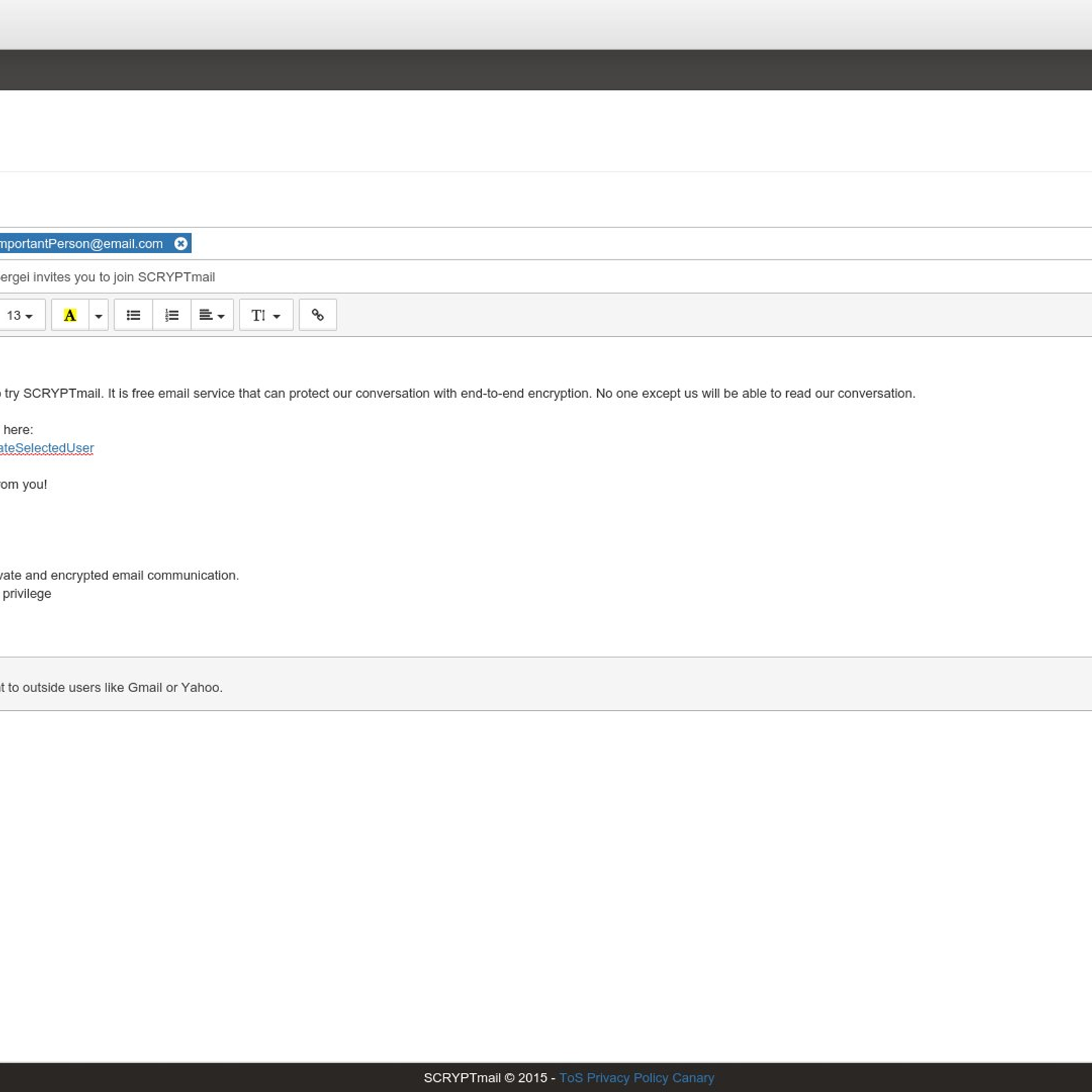Insert a hyperlink with the link icon

point(318,315)
